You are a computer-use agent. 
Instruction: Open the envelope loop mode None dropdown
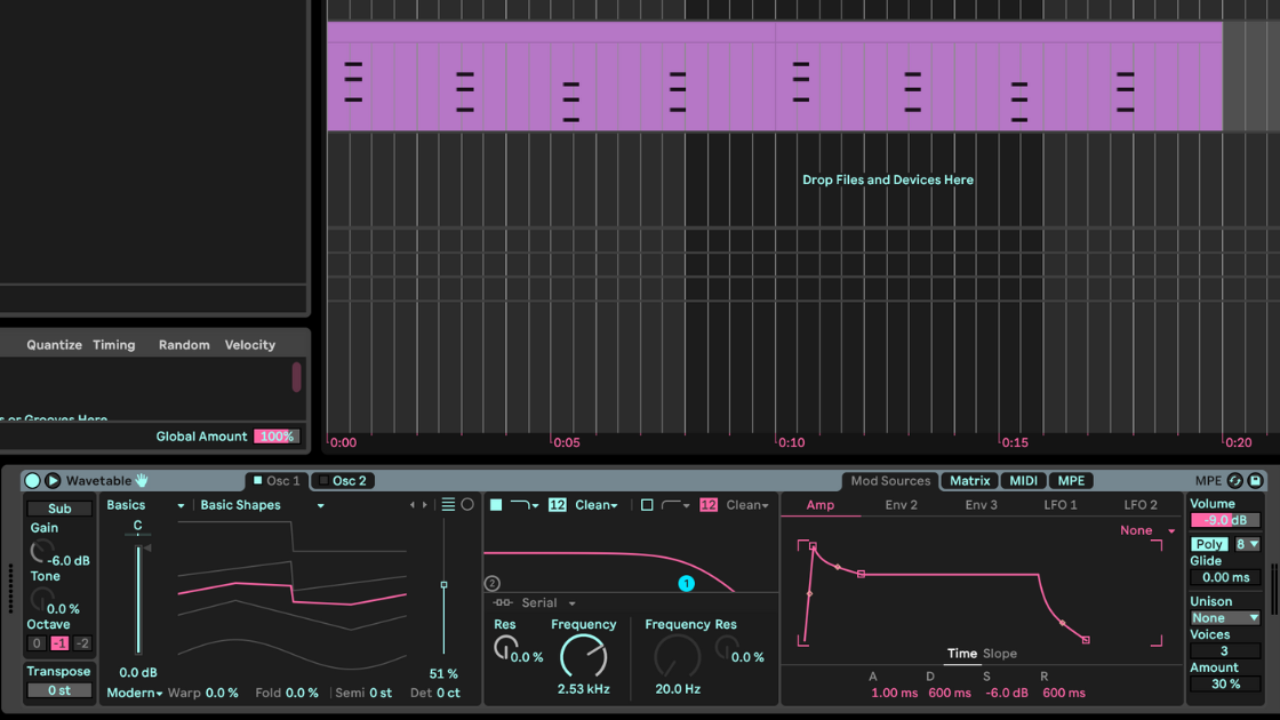(x=1147, y=530)
